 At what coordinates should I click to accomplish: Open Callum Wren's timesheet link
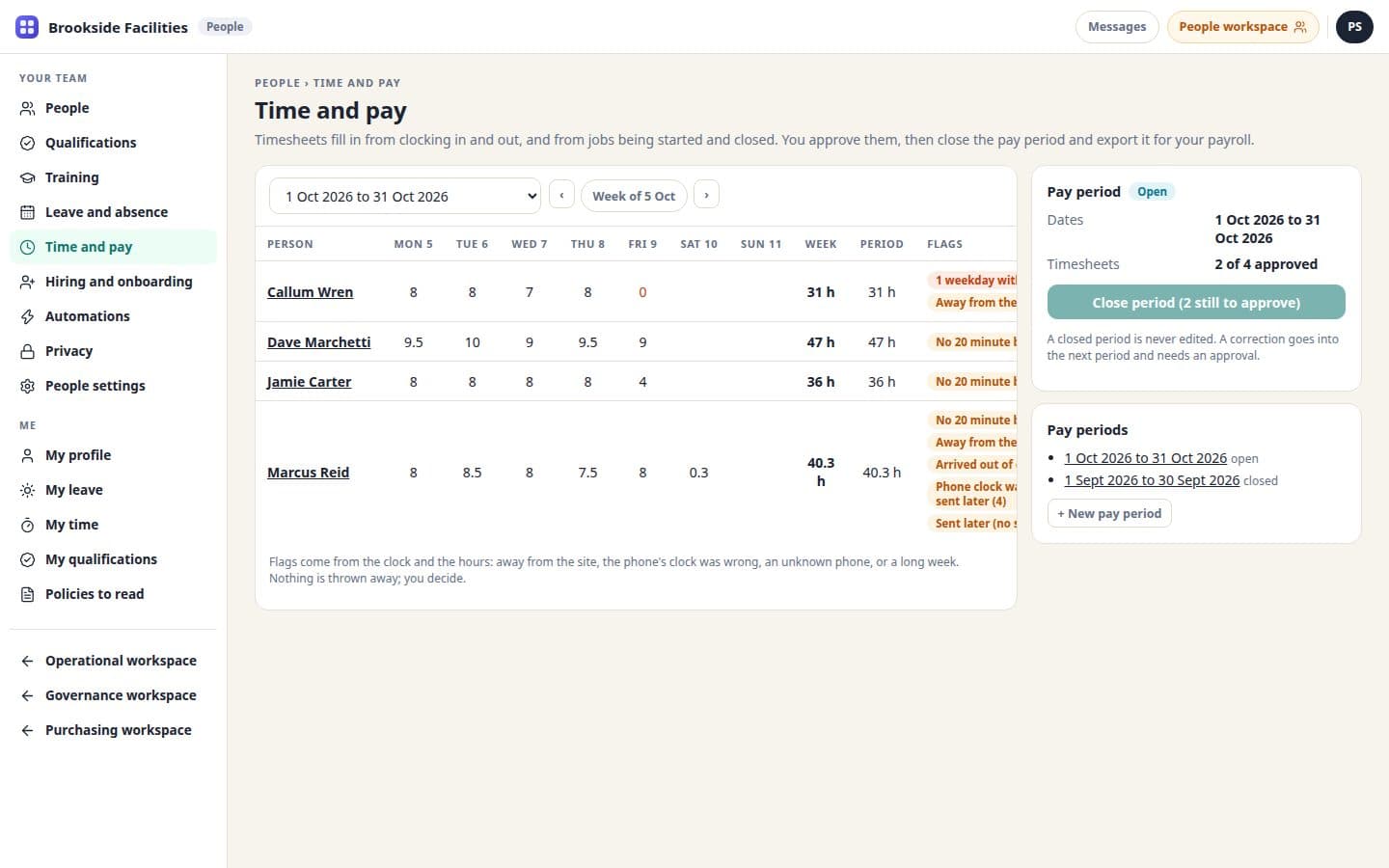click(310, 292)
